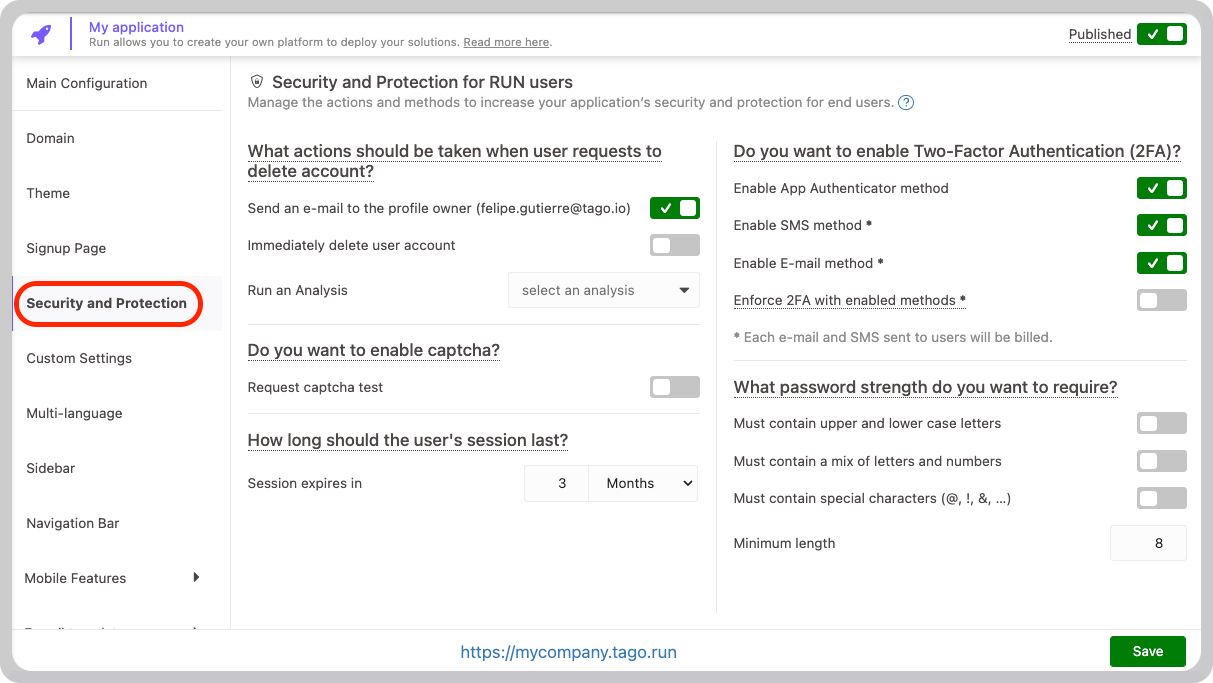This screenshot has height=683, width=1213.
Task: Disable send e-mail to profile owner
Action: point(675,208)
